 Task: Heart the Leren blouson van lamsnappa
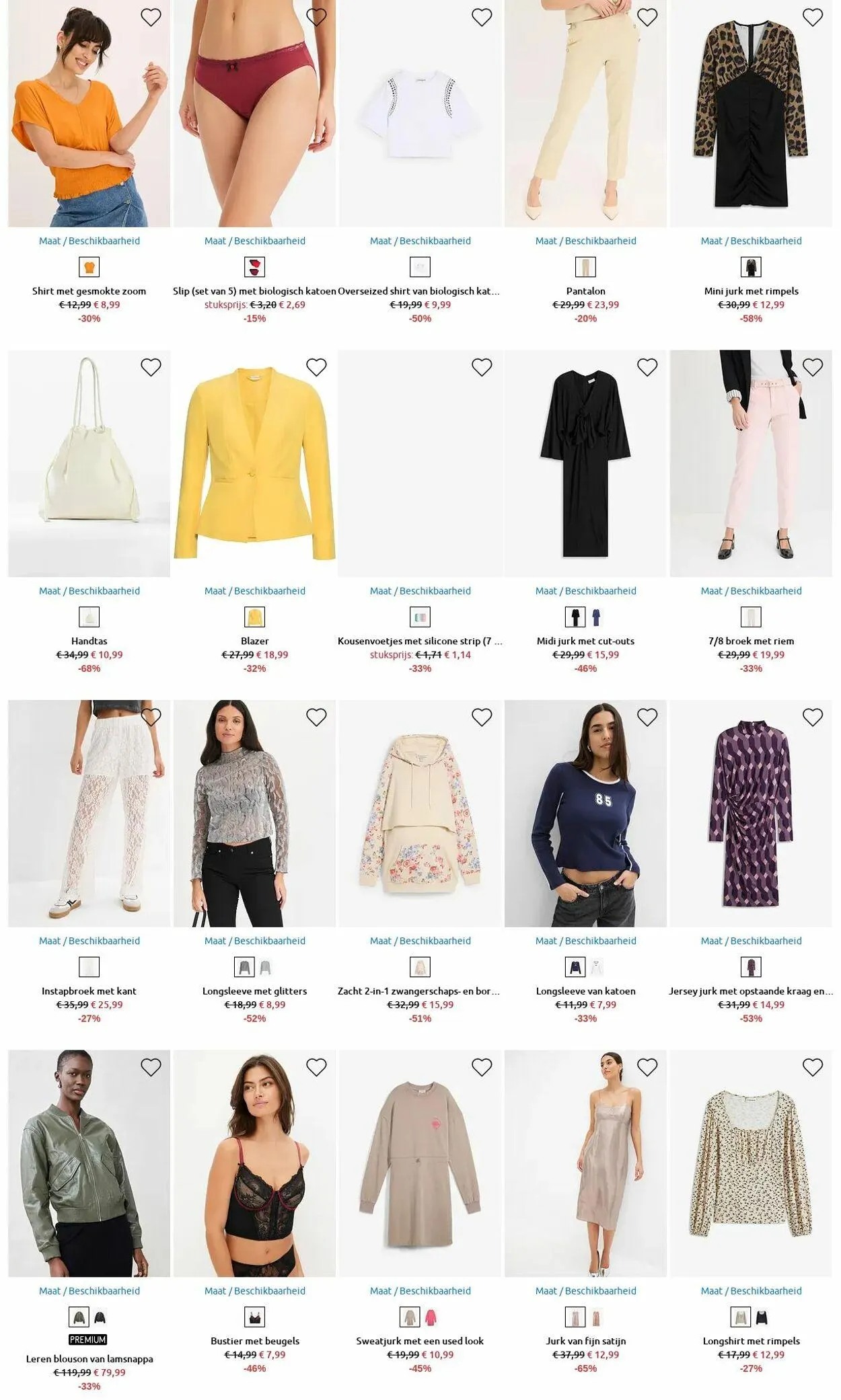tap(151, 1067)
